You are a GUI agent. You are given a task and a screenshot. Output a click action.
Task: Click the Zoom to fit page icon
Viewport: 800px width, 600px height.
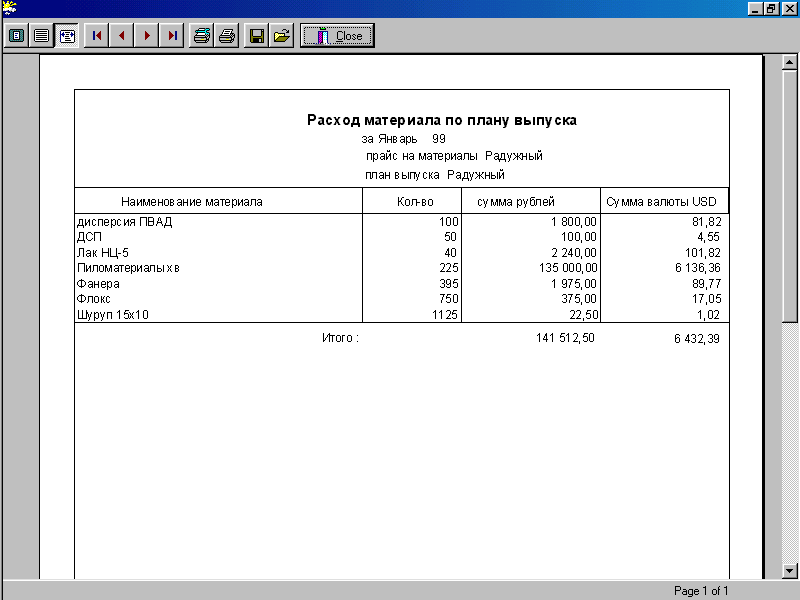(18, 36)
